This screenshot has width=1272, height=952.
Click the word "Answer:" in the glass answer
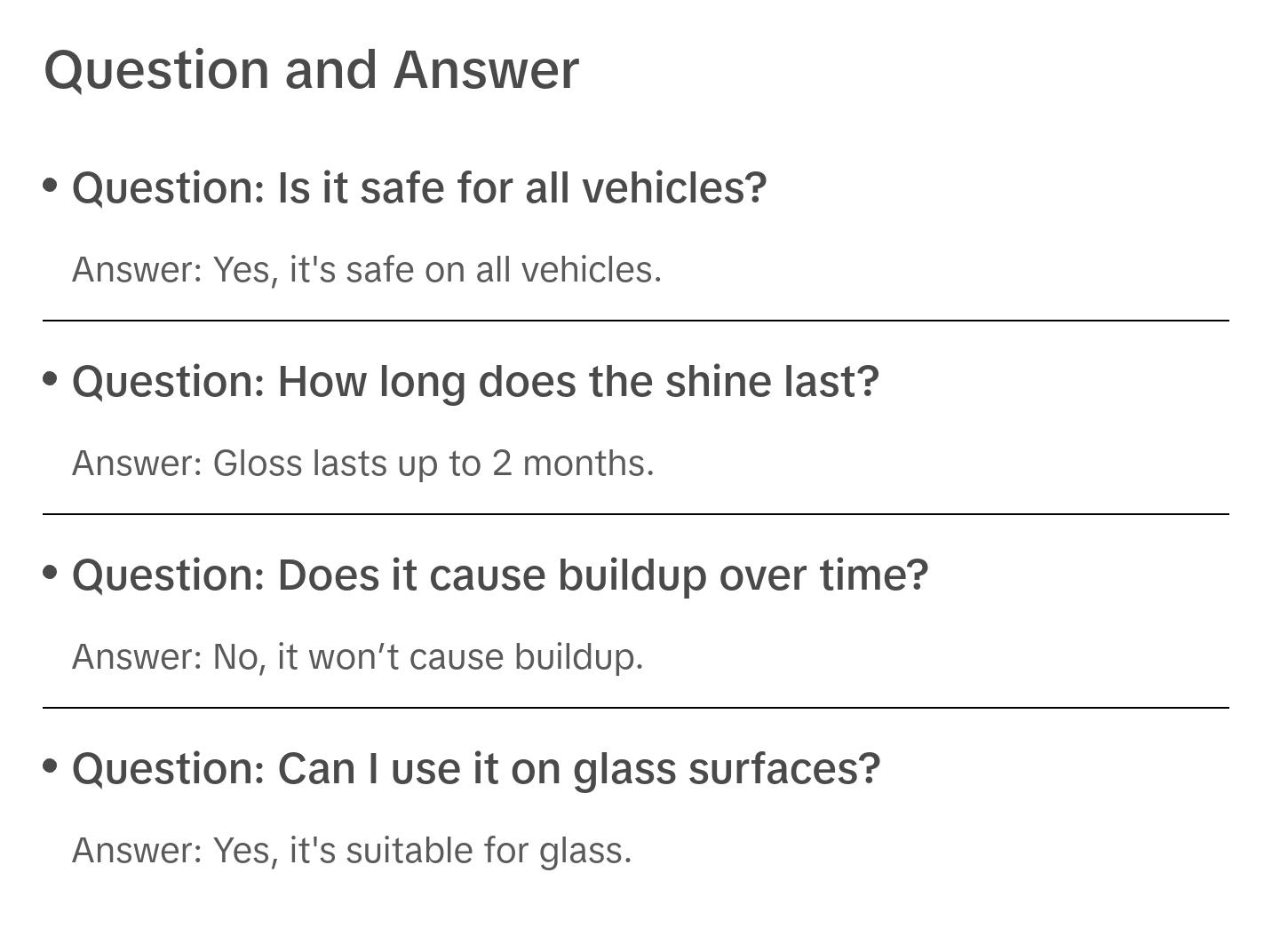coord(138,851)
